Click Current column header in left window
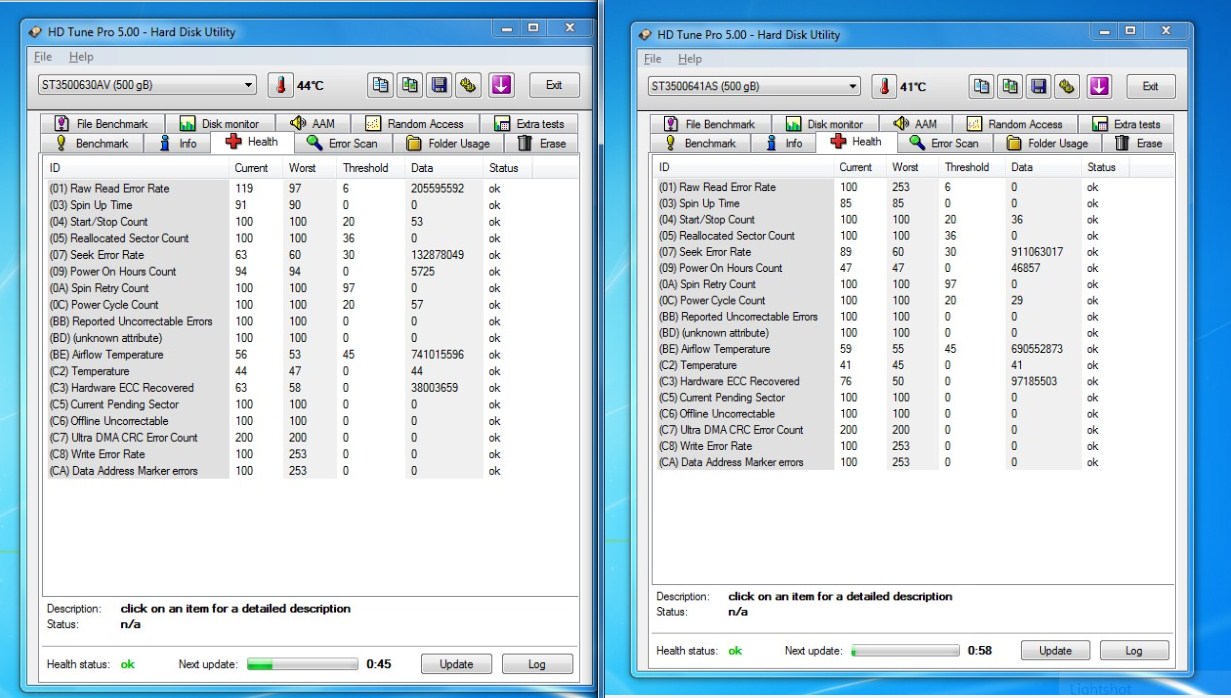This screenshot has width=1231, height=698. pyautogui.click(x=256, y=168)
